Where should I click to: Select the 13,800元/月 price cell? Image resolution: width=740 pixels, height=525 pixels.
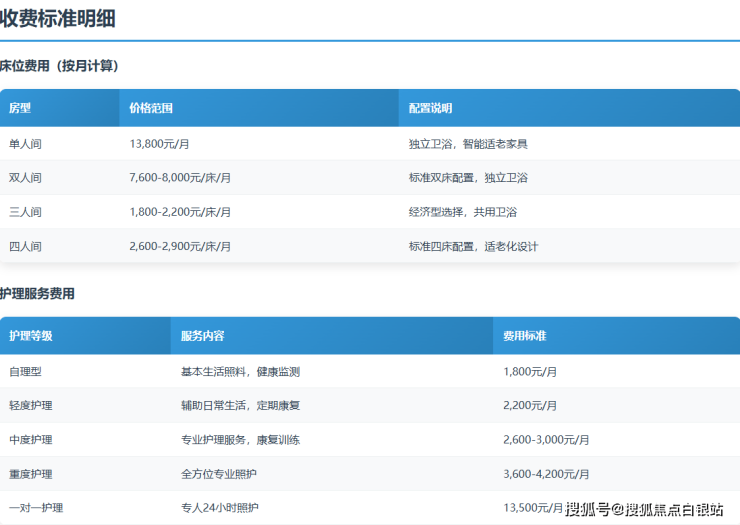(x=160, y=144)
